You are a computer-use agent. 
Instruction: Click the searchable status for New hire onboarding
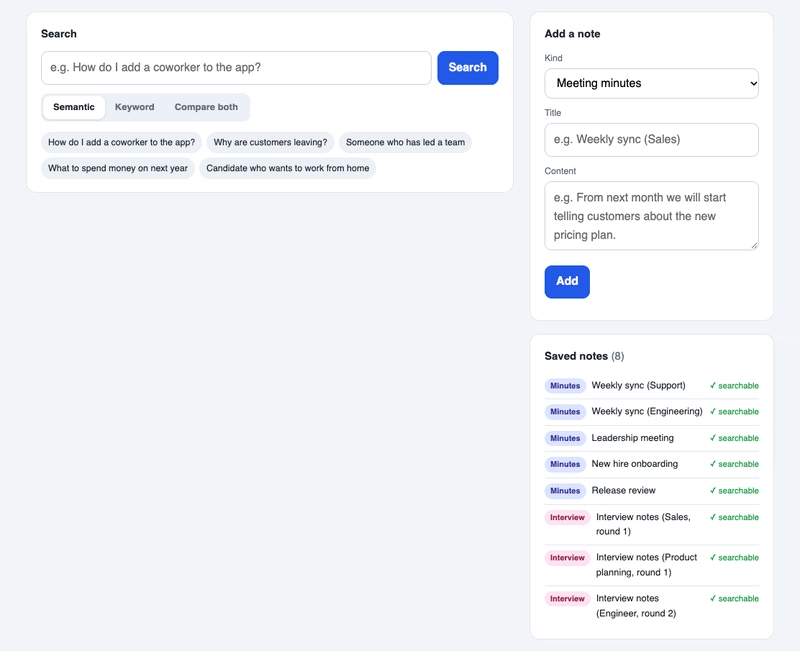pos(734,464)
